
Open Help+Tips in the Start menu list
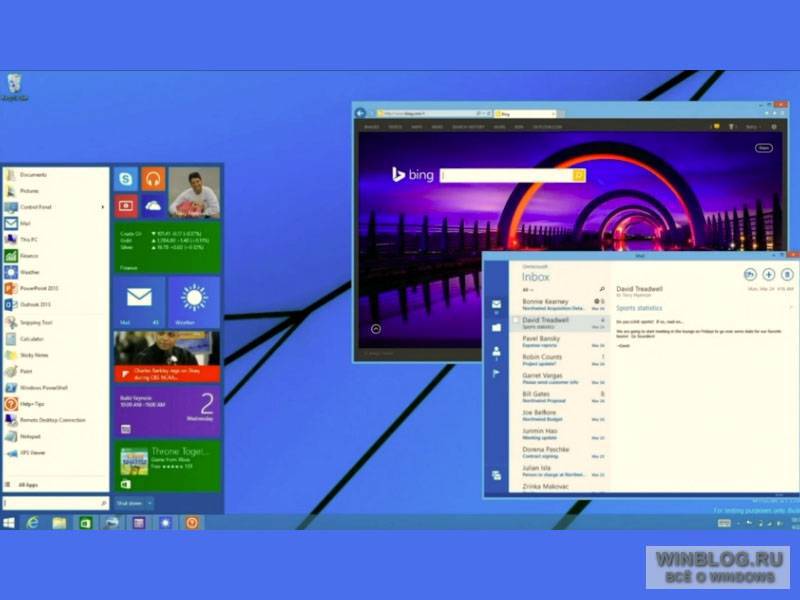pos(56,404)
